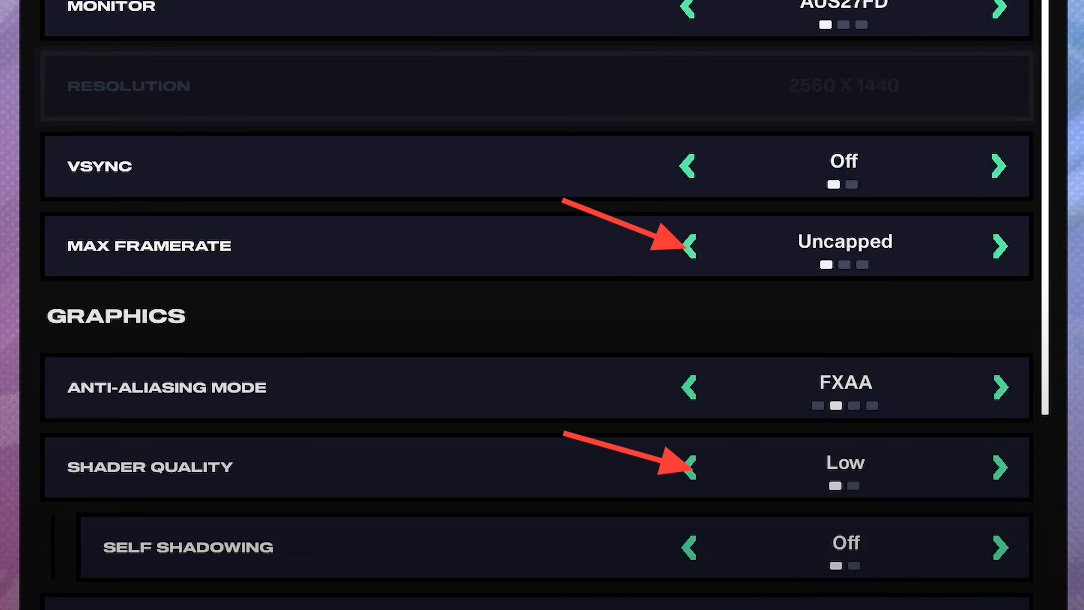
Task: Click left arrow for VSync setting
Action: [687, 166]
